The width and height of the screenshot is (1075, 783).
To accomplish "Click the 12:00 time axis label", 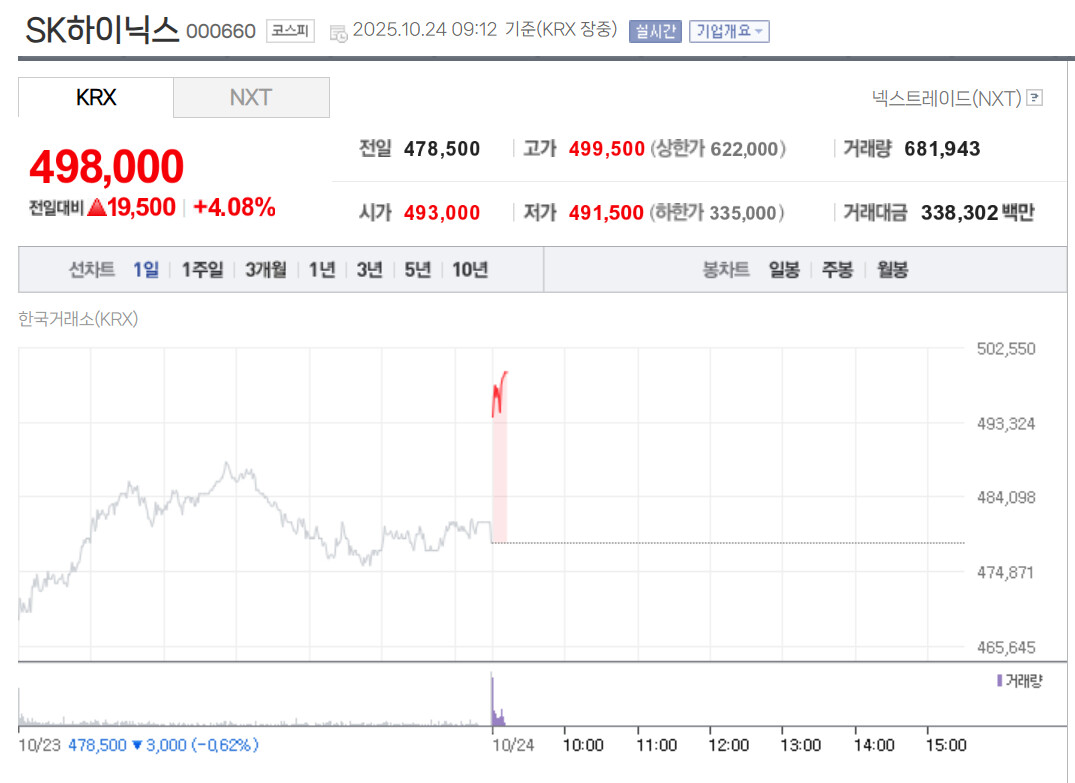I will tap(728, 745).
